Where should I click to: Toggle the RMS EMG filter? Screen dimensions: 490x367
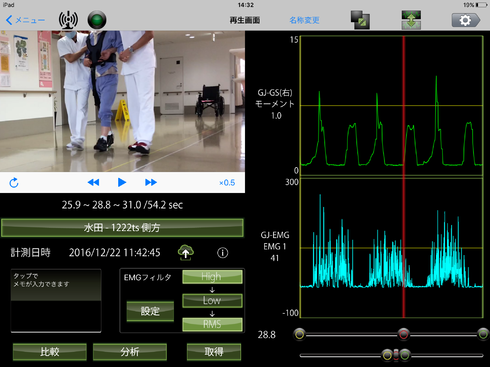click(212, 324)
